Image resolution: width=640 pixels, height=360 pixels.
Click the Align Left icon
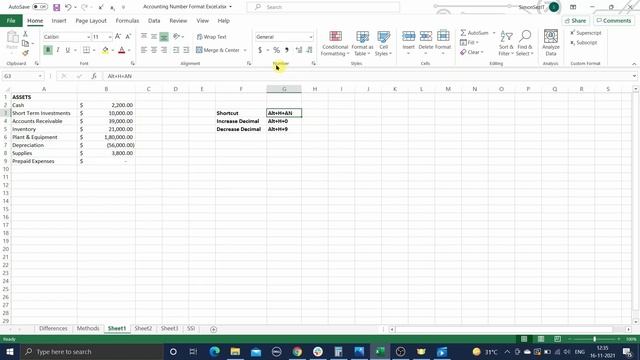(144, 50)
